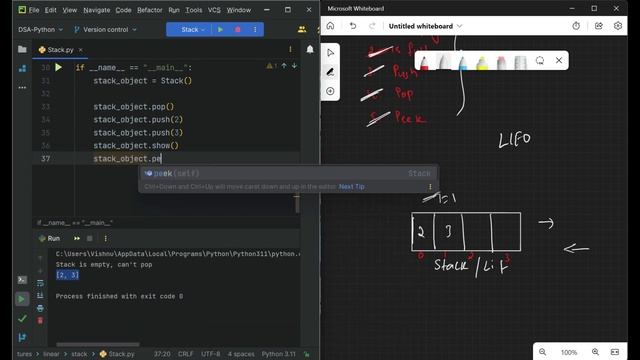Open the DSA-Python project dropdown
The image size is (640, 360).
click(40, 29)
